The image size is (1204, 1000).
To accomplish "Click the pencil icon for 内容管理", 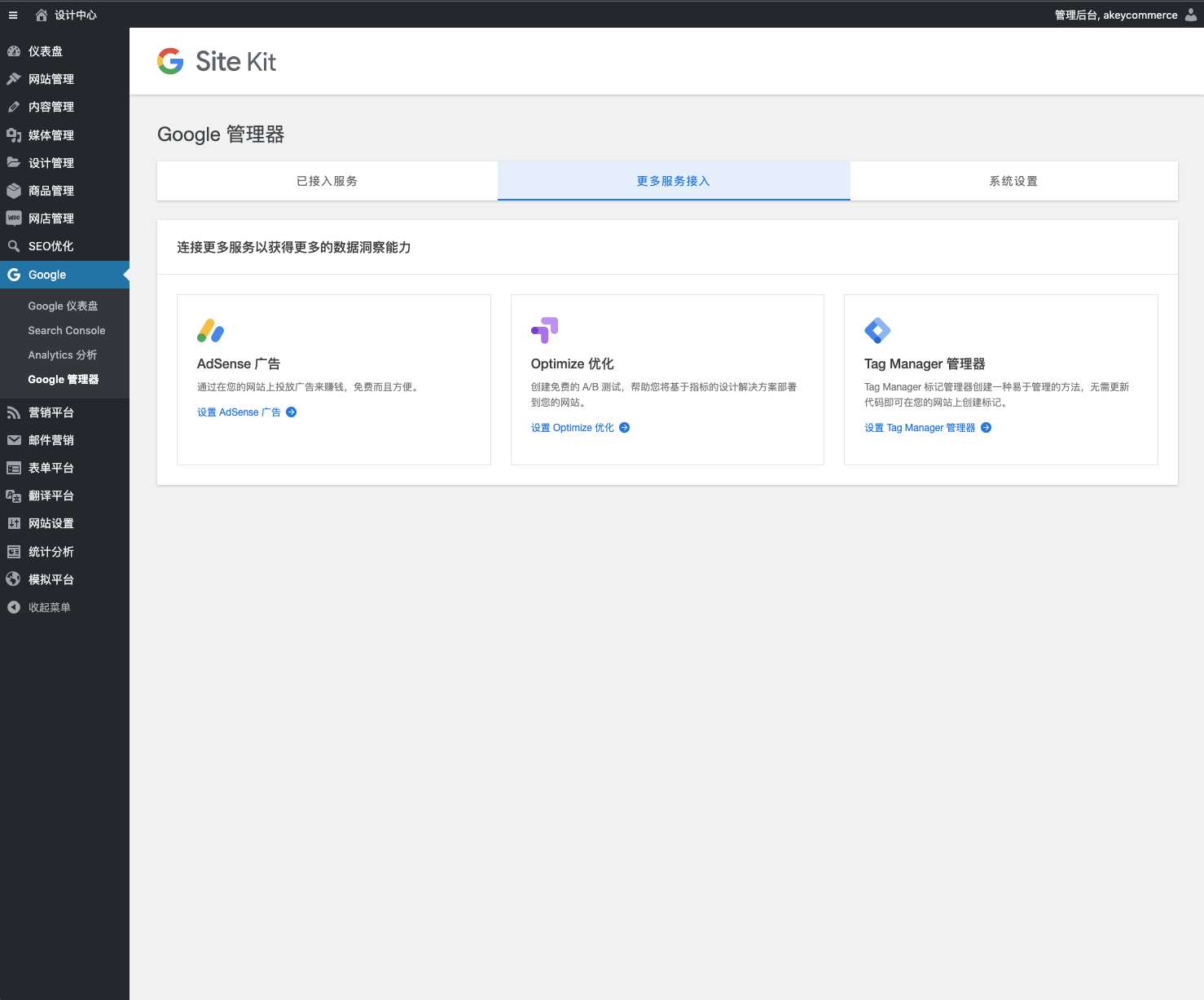I will click(x=14, y=107).
